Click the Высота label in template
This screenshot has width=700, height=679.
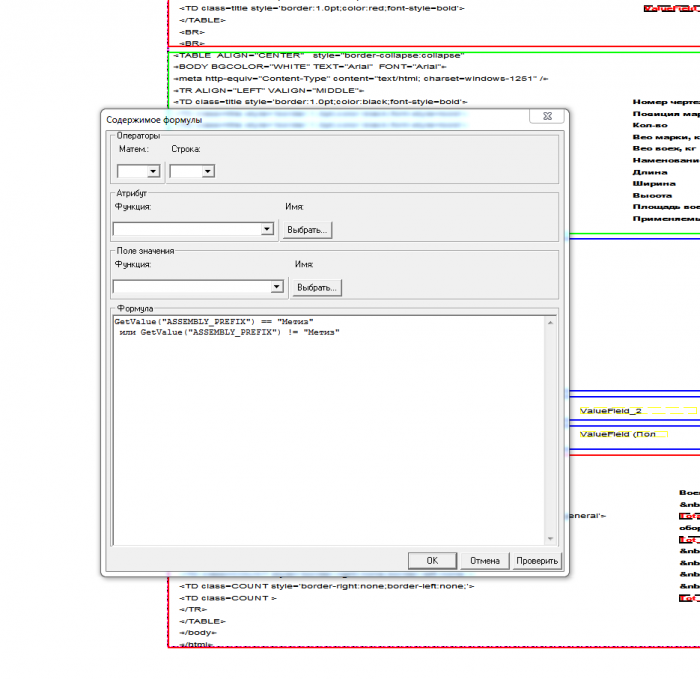(x=652, y=196)
